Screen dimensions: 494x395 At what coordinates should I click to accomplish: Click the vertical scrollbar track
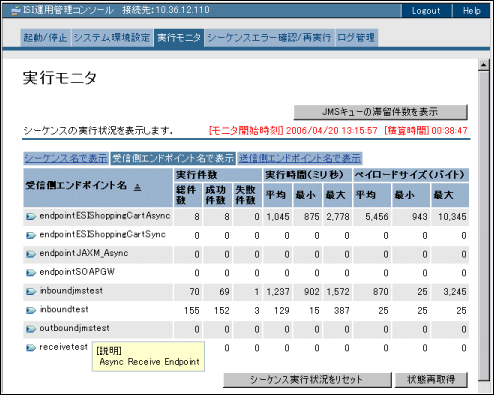pyautogui.click(x=483, y=225)
